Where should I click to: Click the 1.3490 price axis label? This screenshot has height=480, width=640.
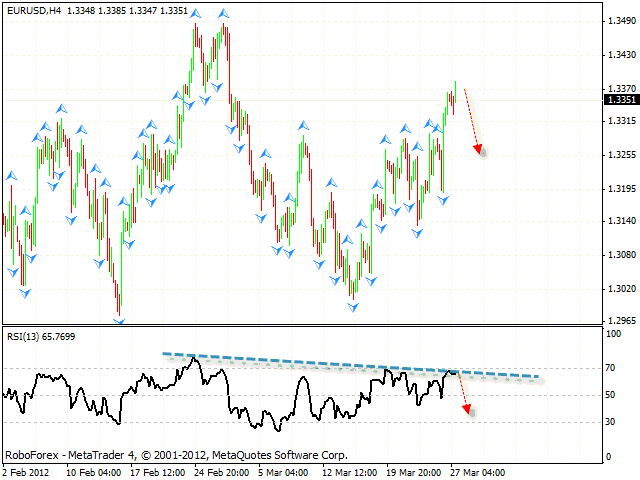click(x=622, y=21)
